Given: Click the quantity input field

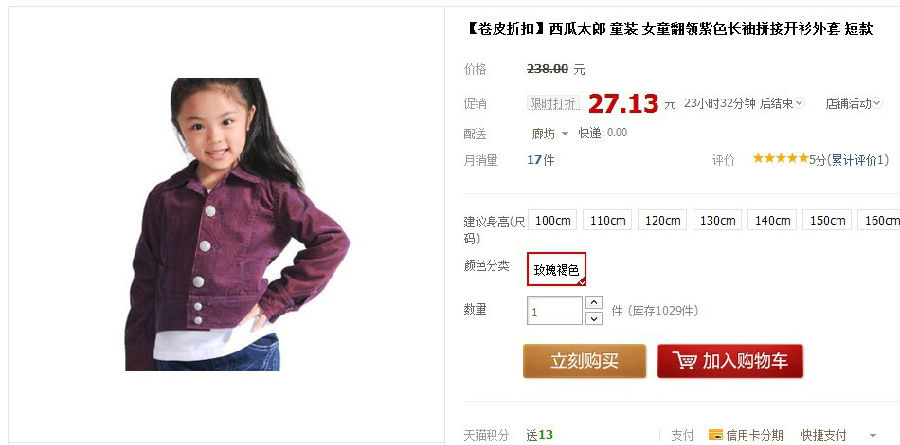Looking at the screenshot, I should click(x=554, y=311).
